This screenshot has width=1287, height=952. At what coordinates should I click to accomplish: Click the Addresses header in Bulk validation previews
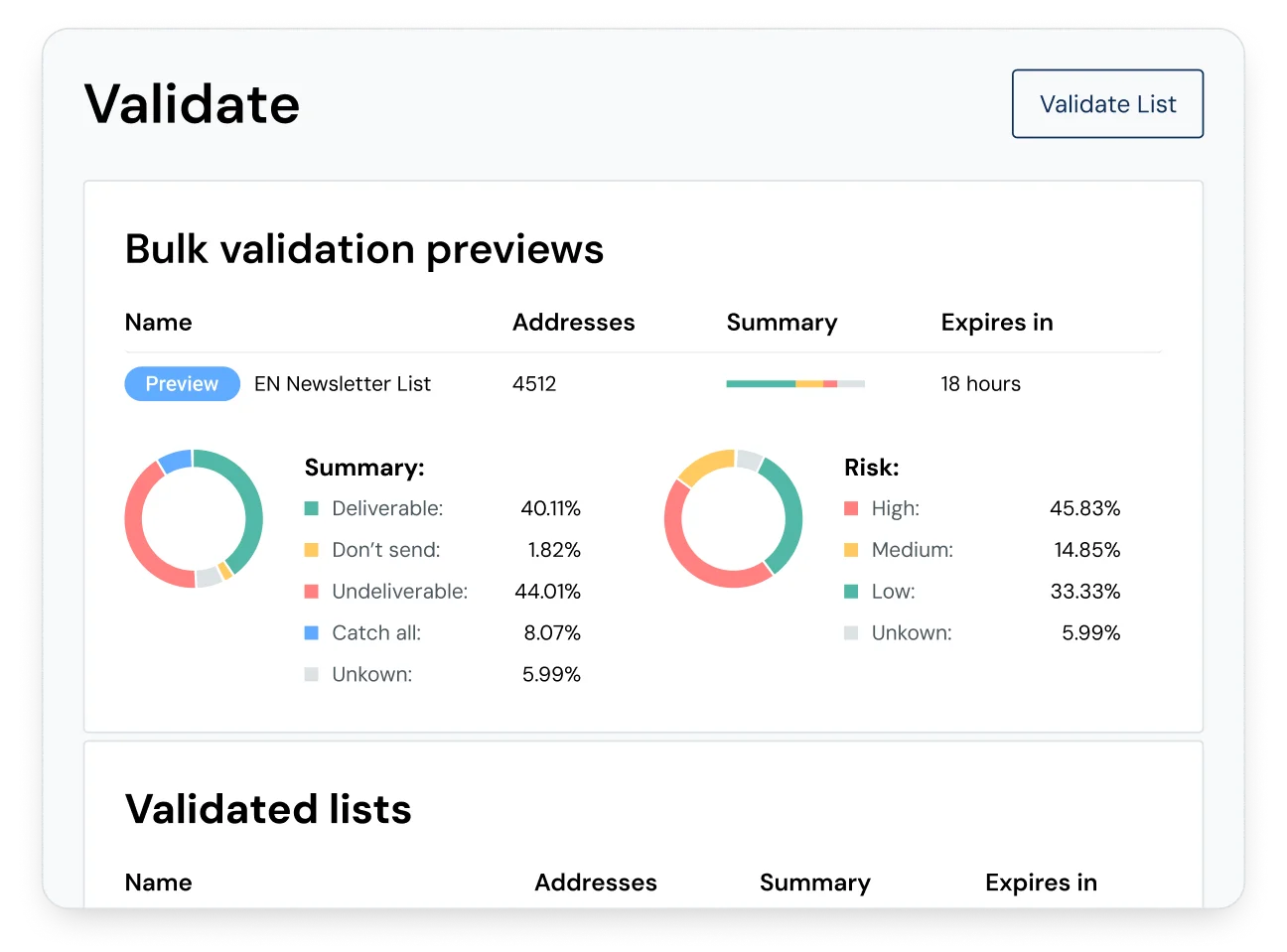[574, 323]
